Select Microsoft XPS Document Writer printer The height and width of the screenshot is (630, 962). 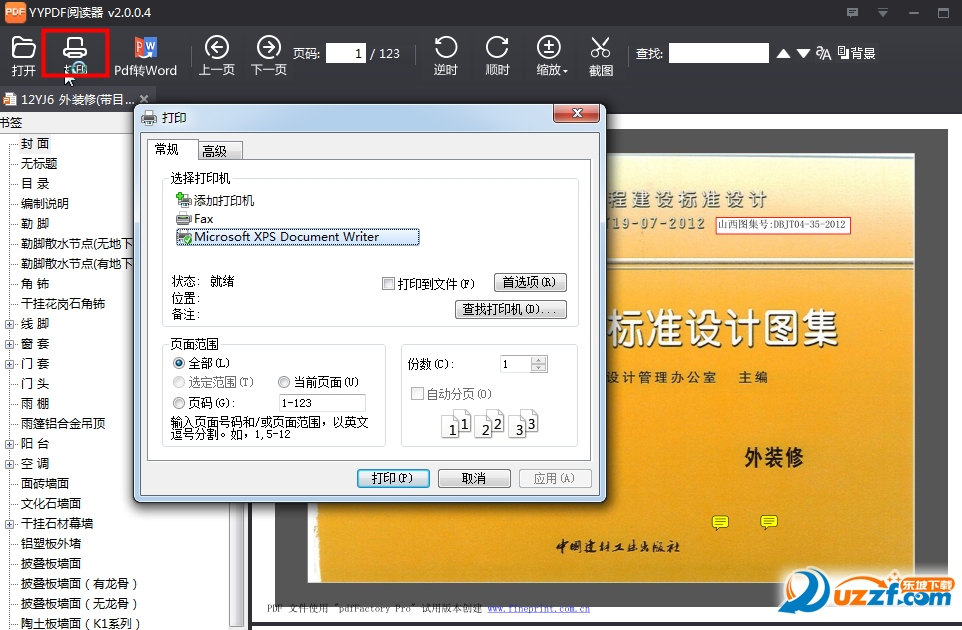pos(298,237)
